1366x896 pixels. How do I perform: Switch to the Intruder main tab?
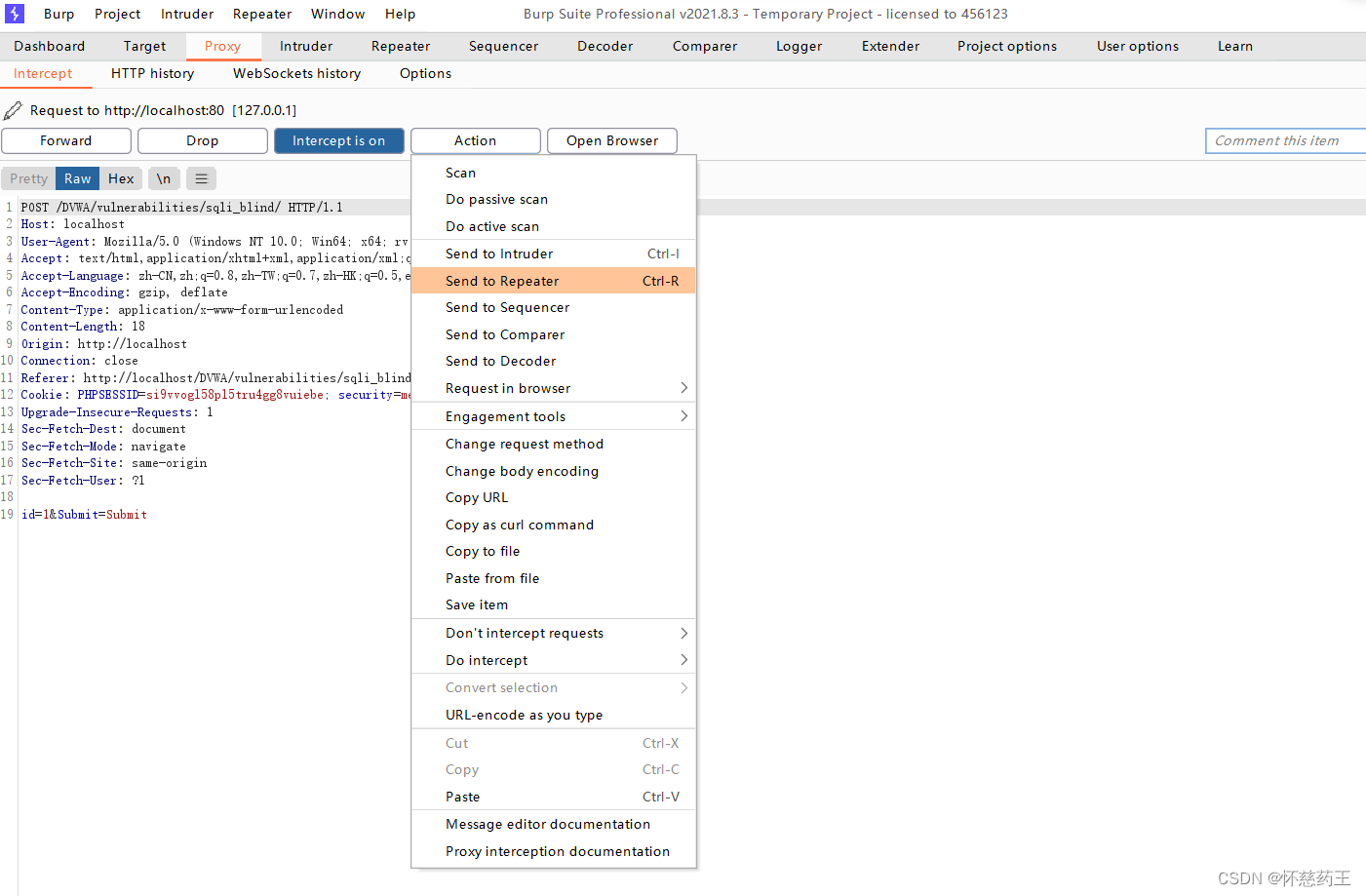pyautogui.click(x=306, y=46)
